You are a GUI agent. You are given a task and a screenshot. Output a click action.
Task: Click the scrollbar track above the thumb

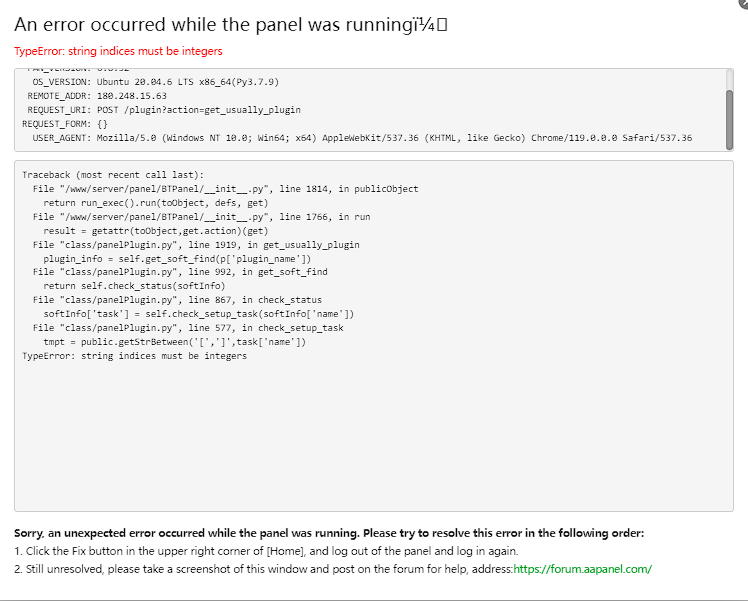(729, 79)
